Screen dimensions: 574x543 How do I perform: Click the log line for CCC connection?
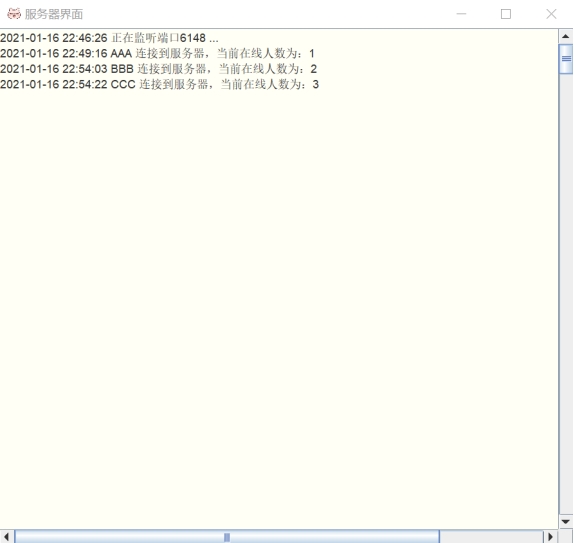point(160,84)
